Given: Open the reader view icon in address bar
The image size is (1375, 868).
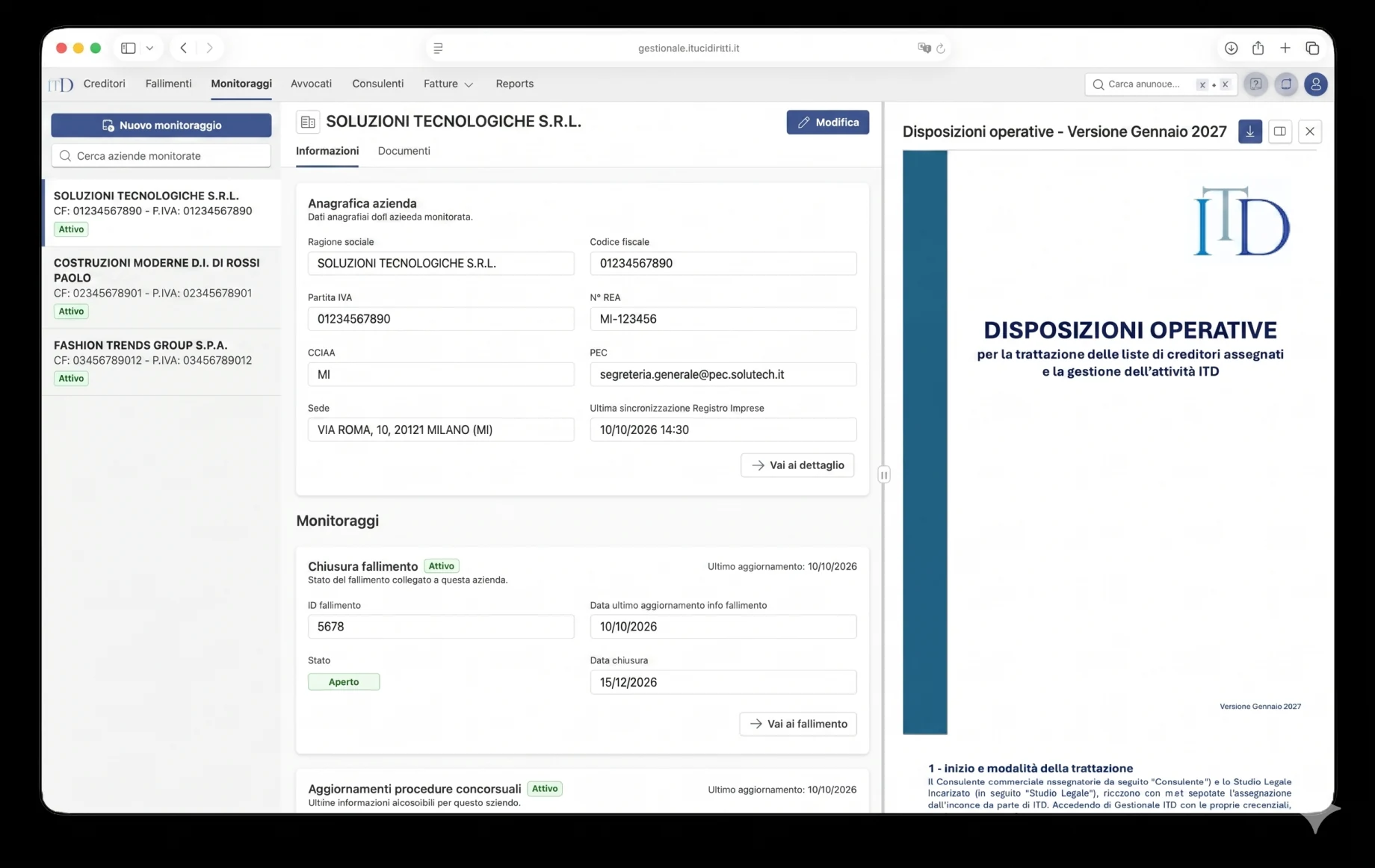Looking at the screenshot, I should [x=438, y=48].
